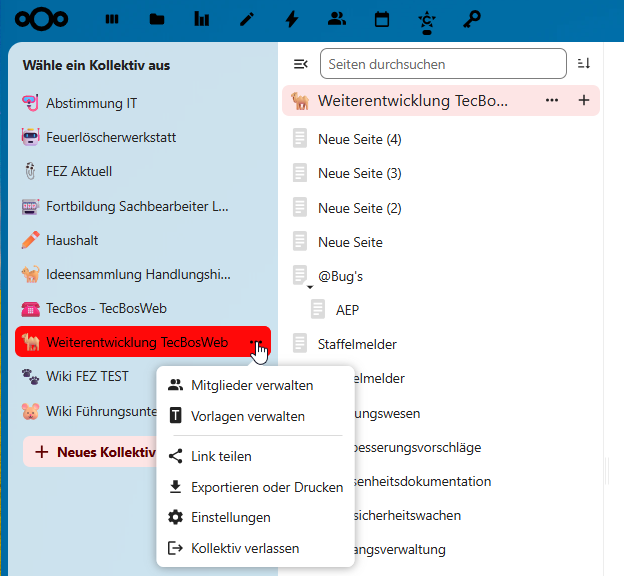
Task: Select Link teilen menu entry
Action: pyautogui.click(x=255, y=456)
